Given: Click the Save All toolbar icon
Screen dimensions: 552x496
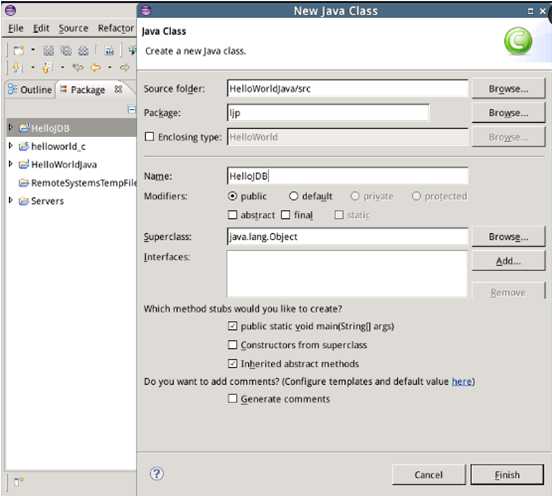Looking at the screenshot, I should point(66,51).
